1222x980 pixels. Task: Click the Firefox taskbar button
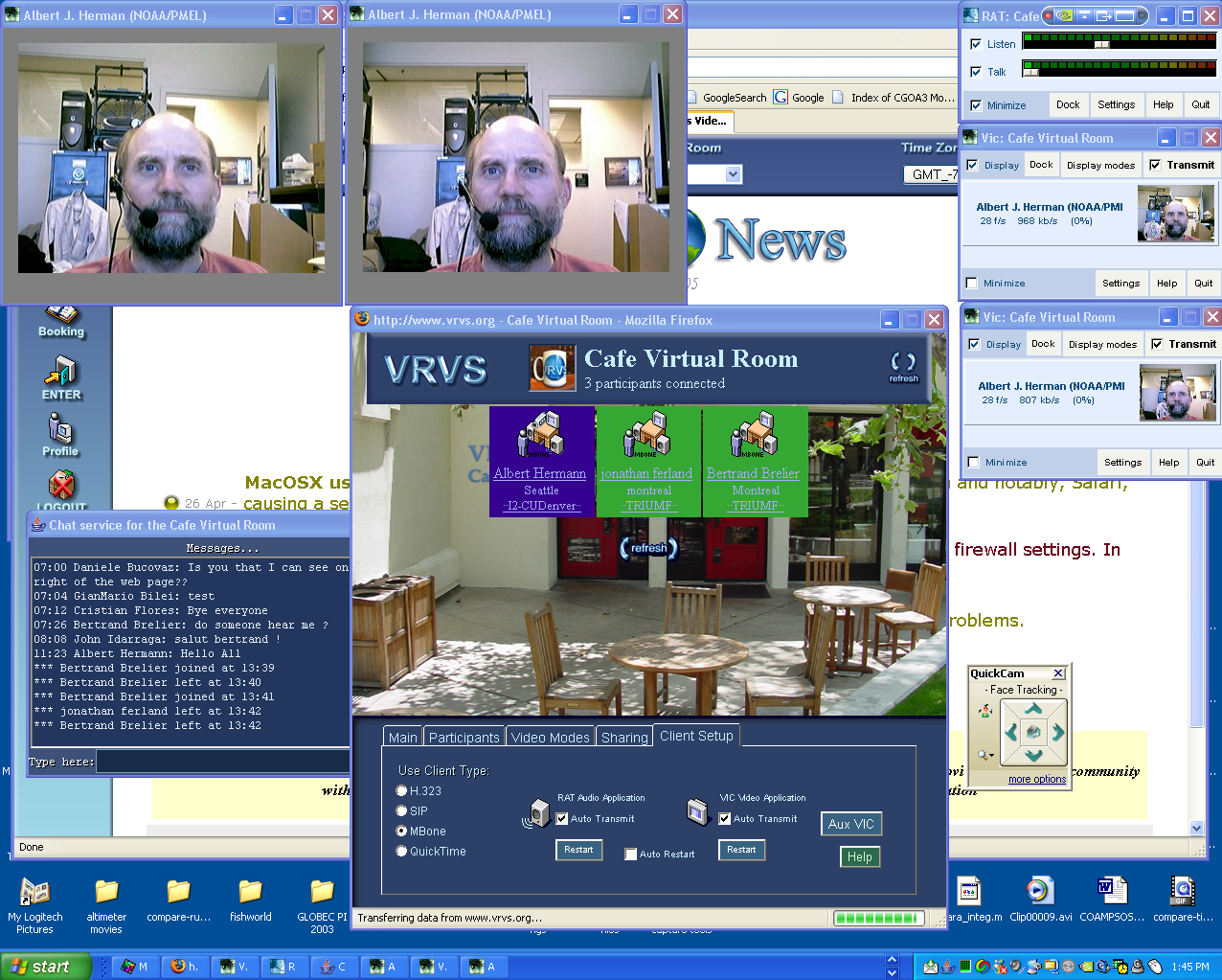(x=185, y=967)
